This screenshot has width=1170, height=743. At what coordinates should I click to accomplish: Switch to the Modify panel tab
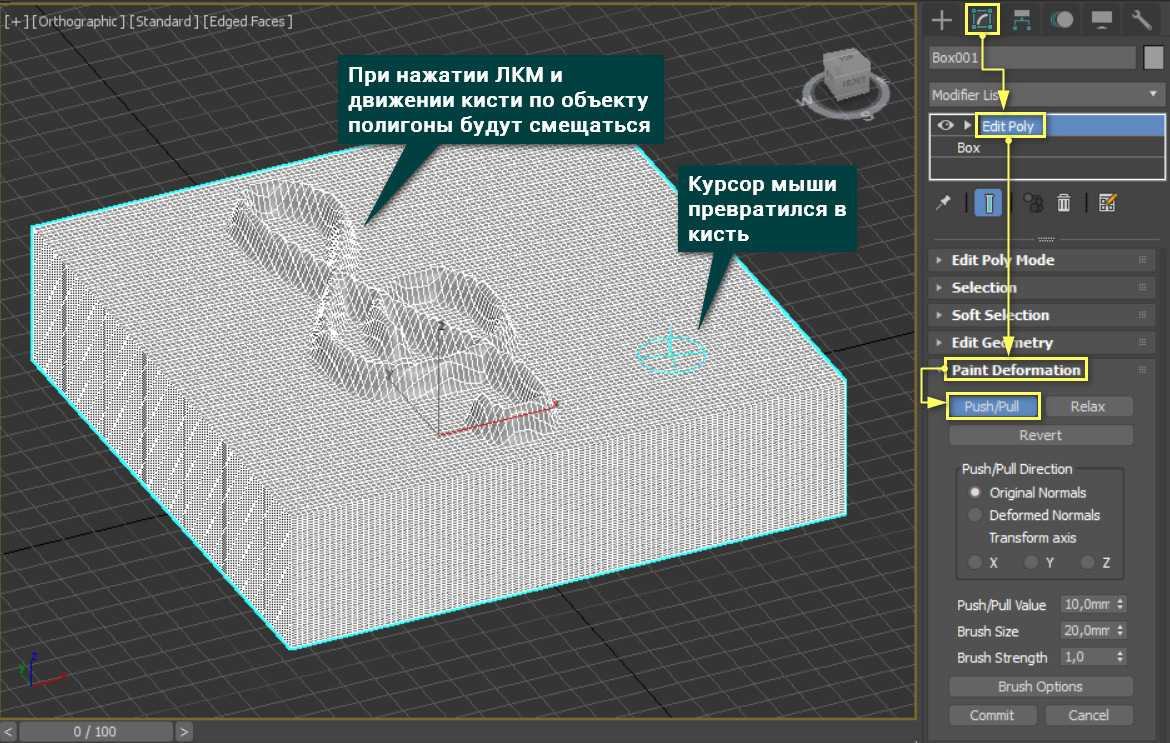[982, 19]
